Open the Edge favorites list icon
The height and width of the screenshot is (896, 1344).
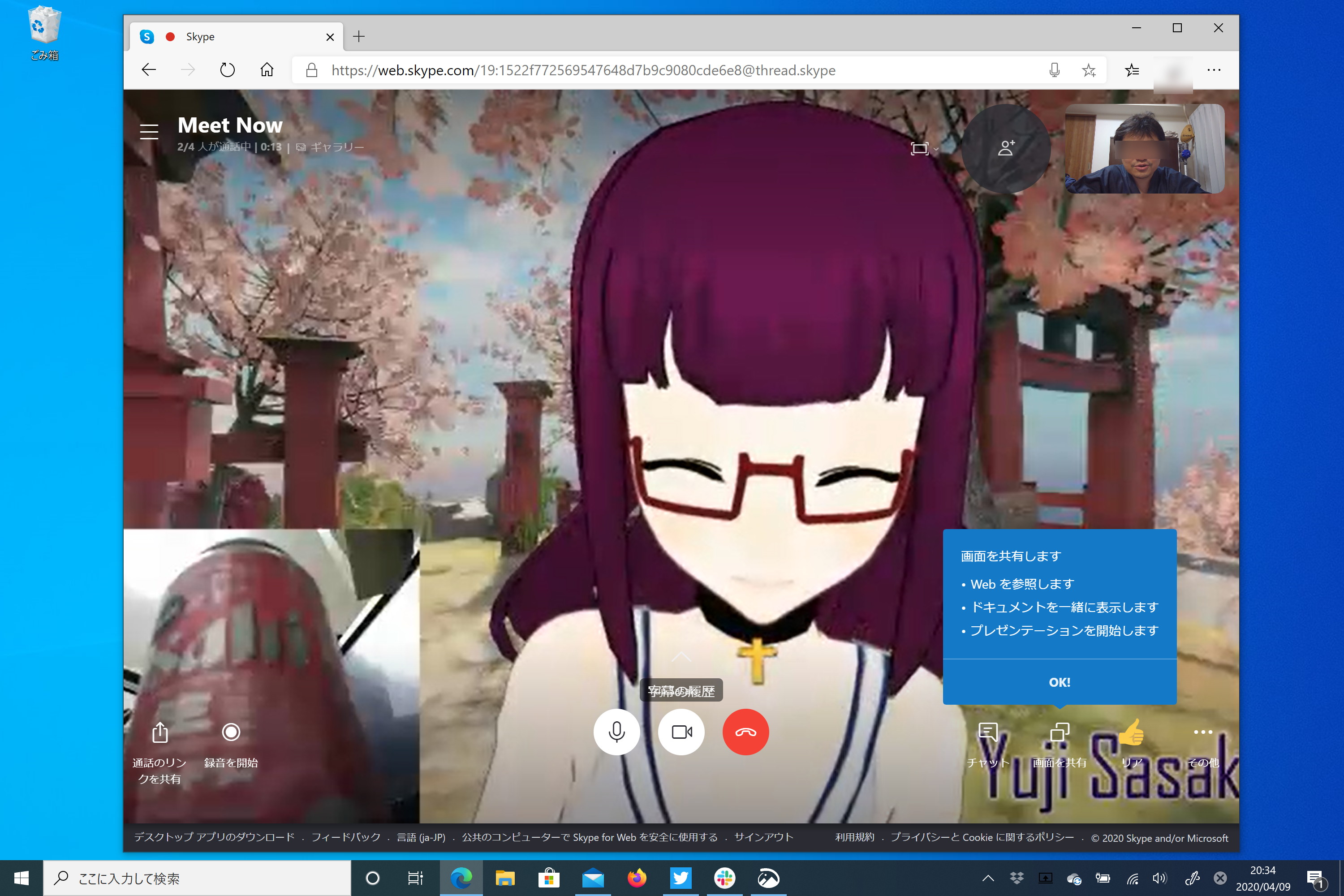[1132, 70]
